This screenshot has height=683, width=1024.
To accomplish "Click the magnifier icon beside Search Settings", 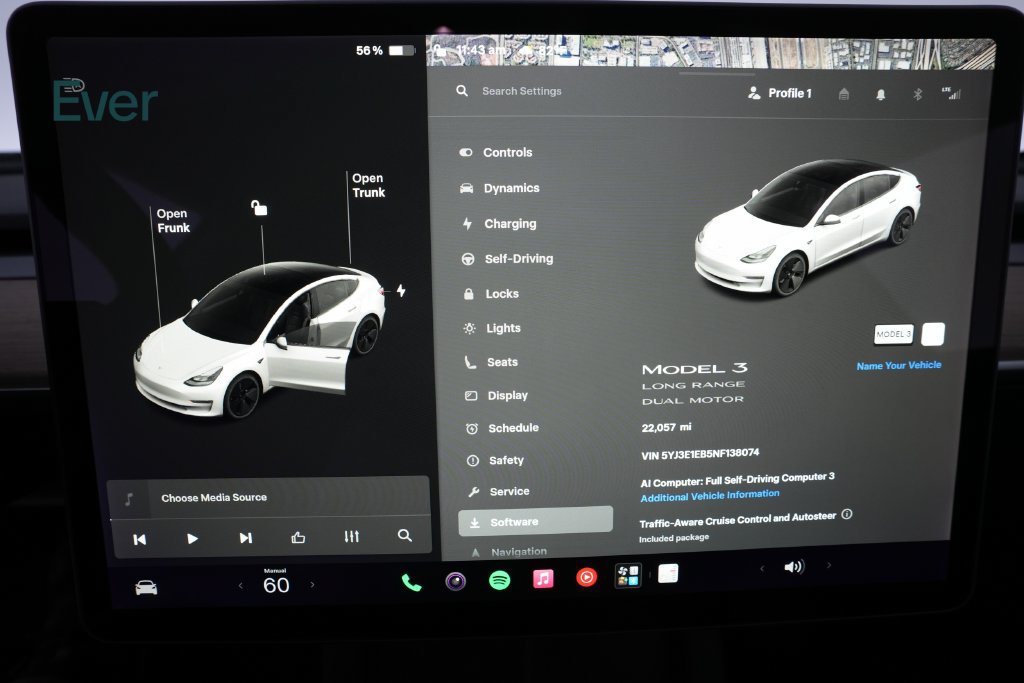I will click(462, 91).
